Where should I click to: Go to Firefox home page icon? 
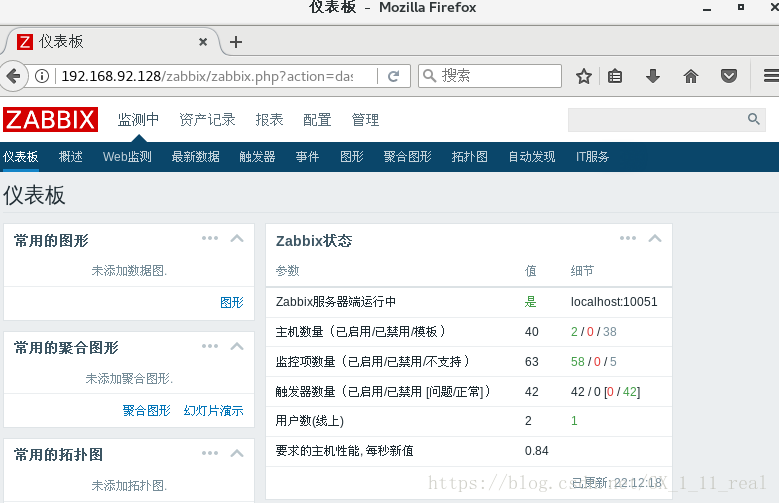(691, 76)
